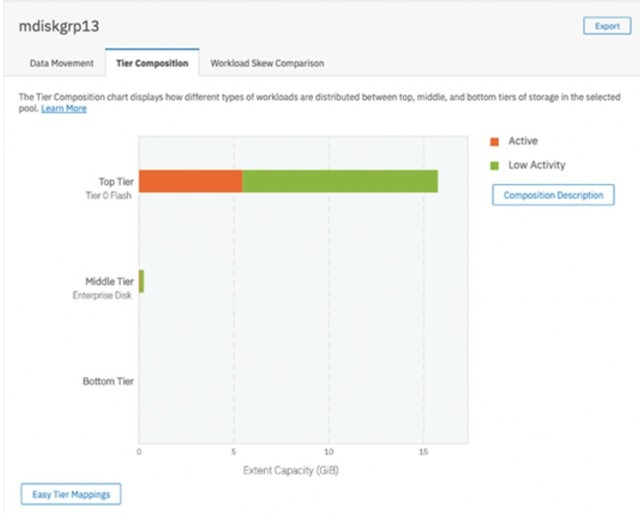The height and width of the screenshot is (516, 640).
Task: Select the Tier Composition tab
Action: click(152, 63)
